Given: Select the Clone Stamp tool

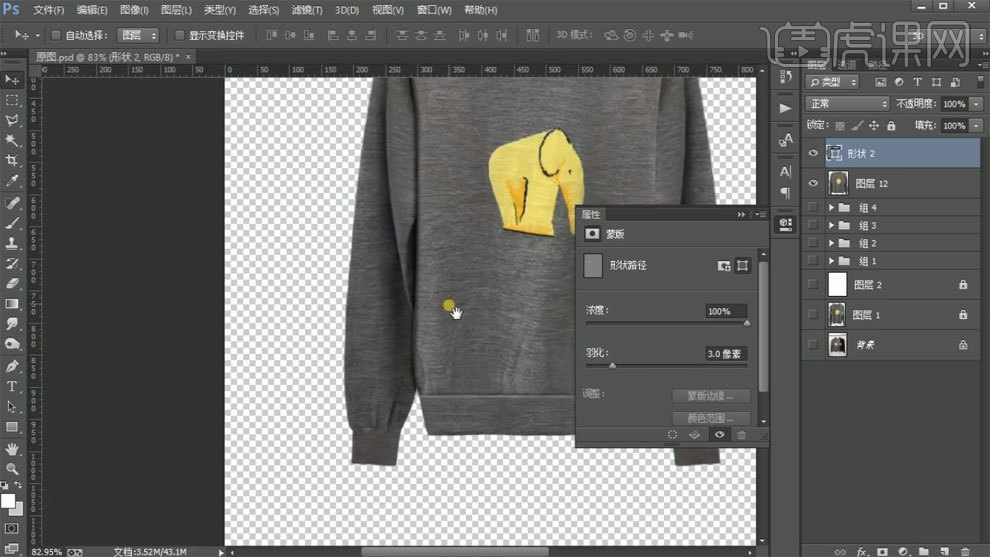Looking at the screenshot, I should click(11, 243).
